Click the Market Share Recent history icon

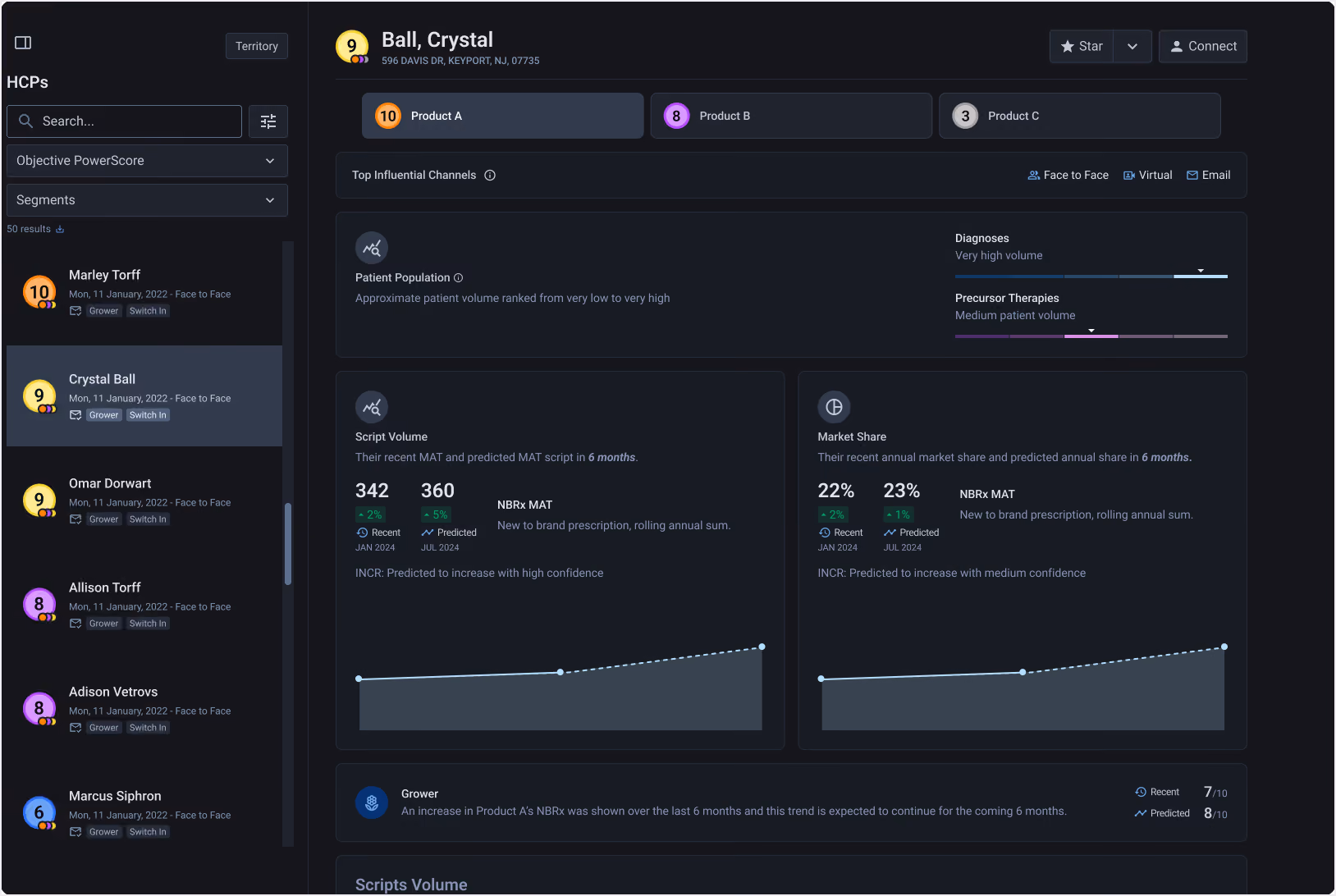coord(825,533)
